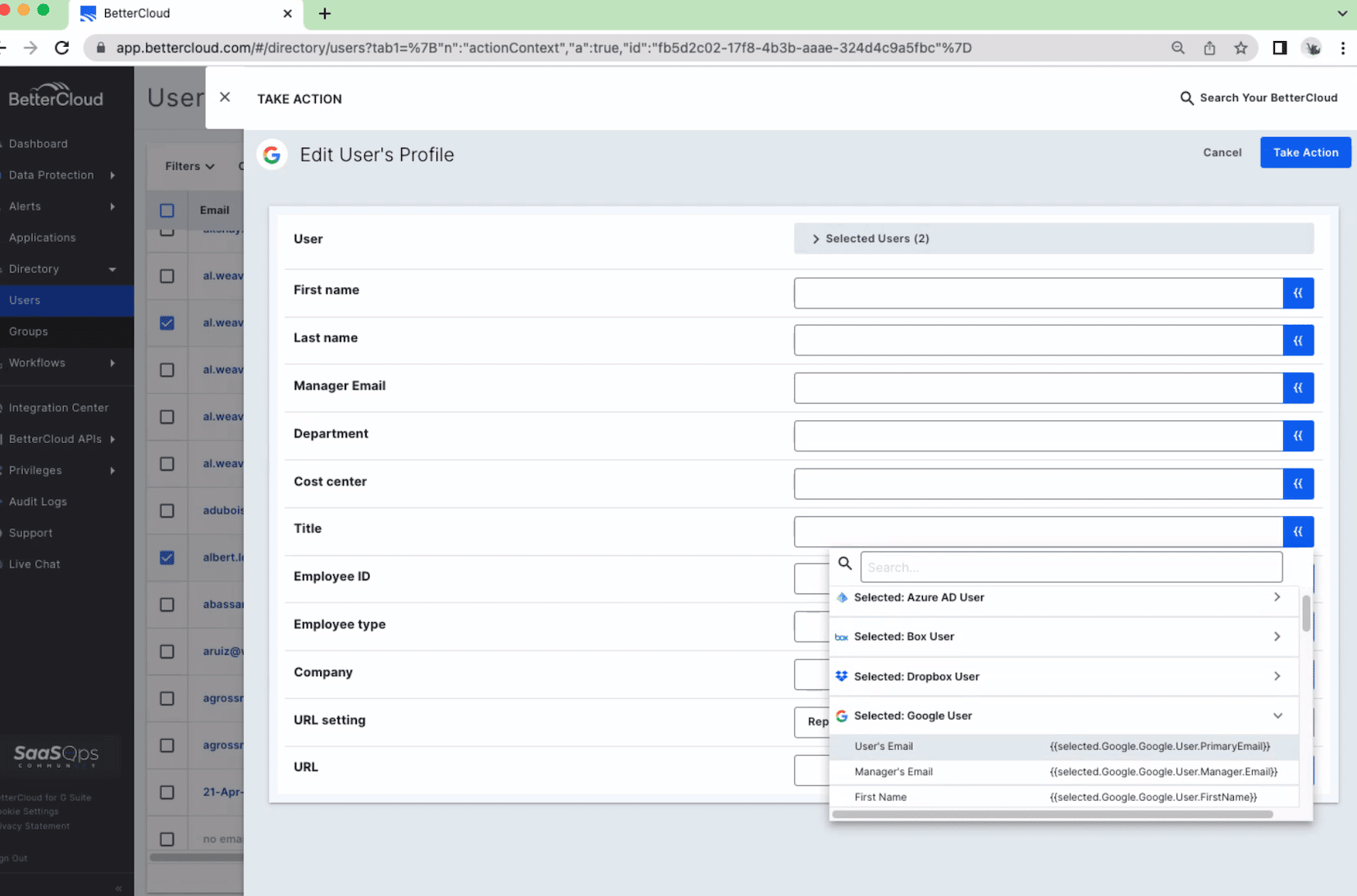
Task: Click the Title variable insert icon
Action: point(1298,532)
